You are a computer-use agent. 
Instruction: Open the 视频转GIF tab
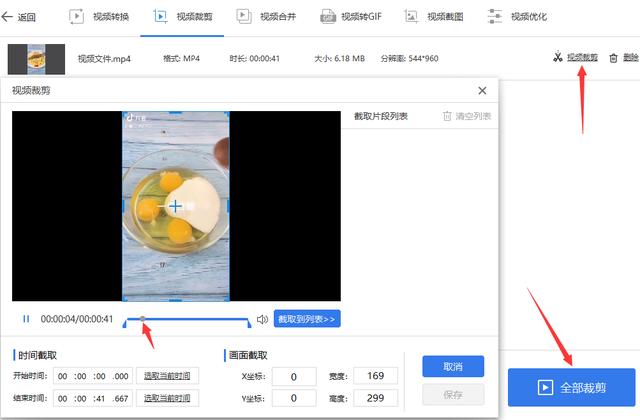pyautogui.click(x=351, y=17)
